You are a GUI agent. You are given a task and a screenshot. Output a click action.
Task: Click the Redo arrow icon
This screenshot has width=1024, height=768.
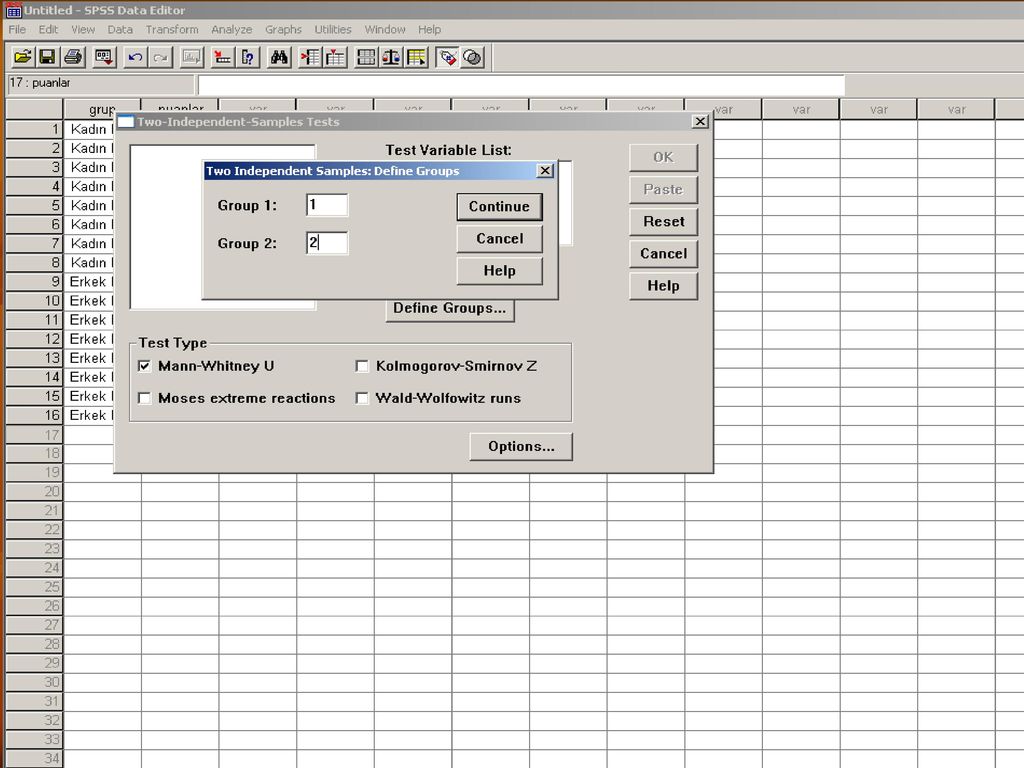point(161,57)
